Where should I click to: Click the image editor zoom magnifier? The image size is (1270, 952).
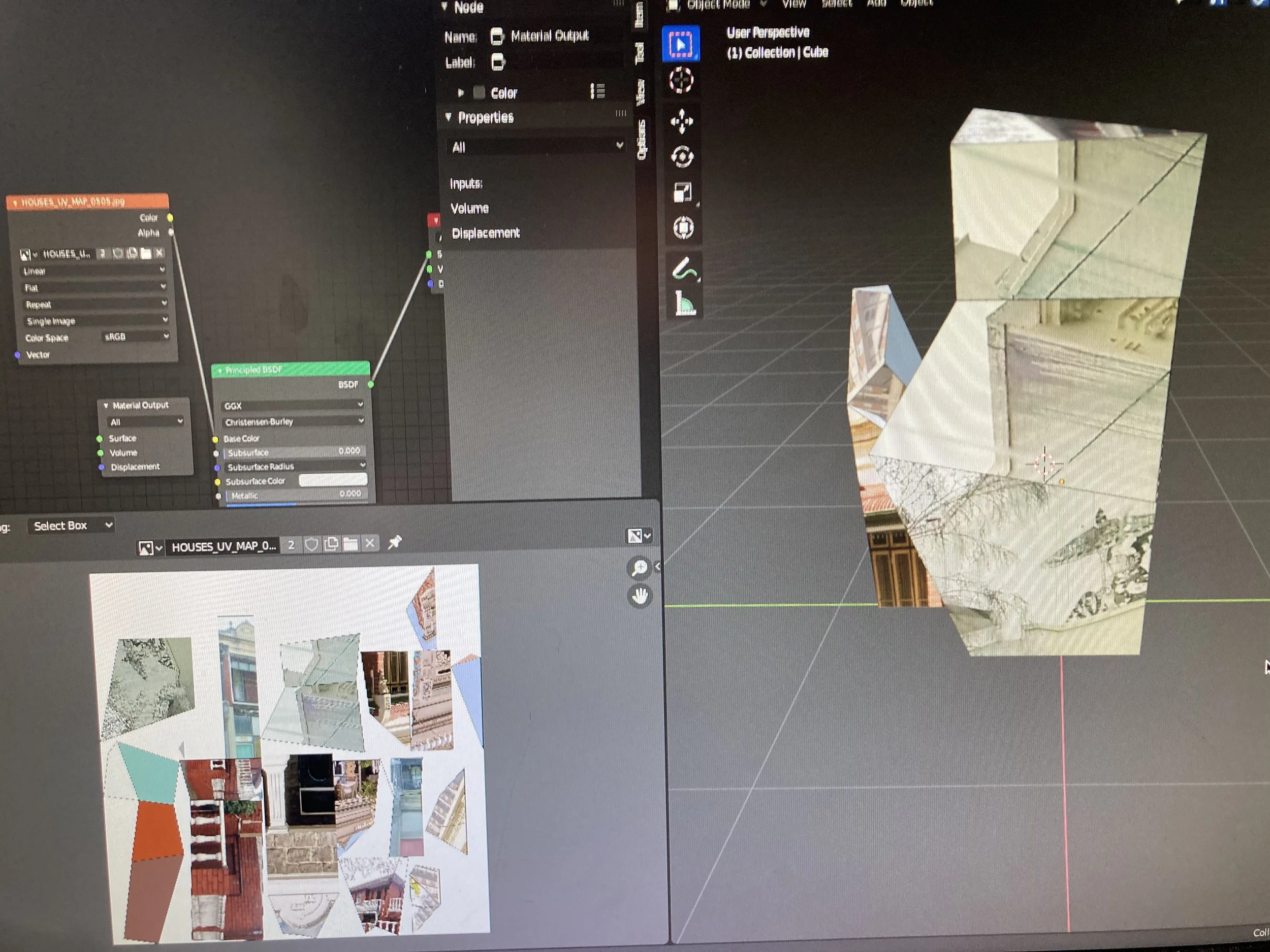point(640,568)
